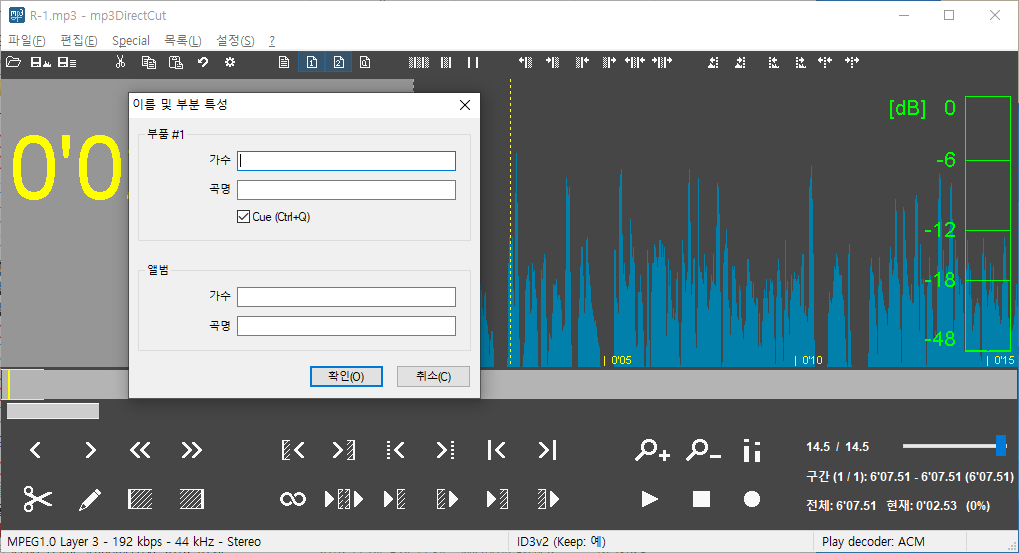Click the blue volume slider handle
1019x553 pixels.
coord(1000,446)
